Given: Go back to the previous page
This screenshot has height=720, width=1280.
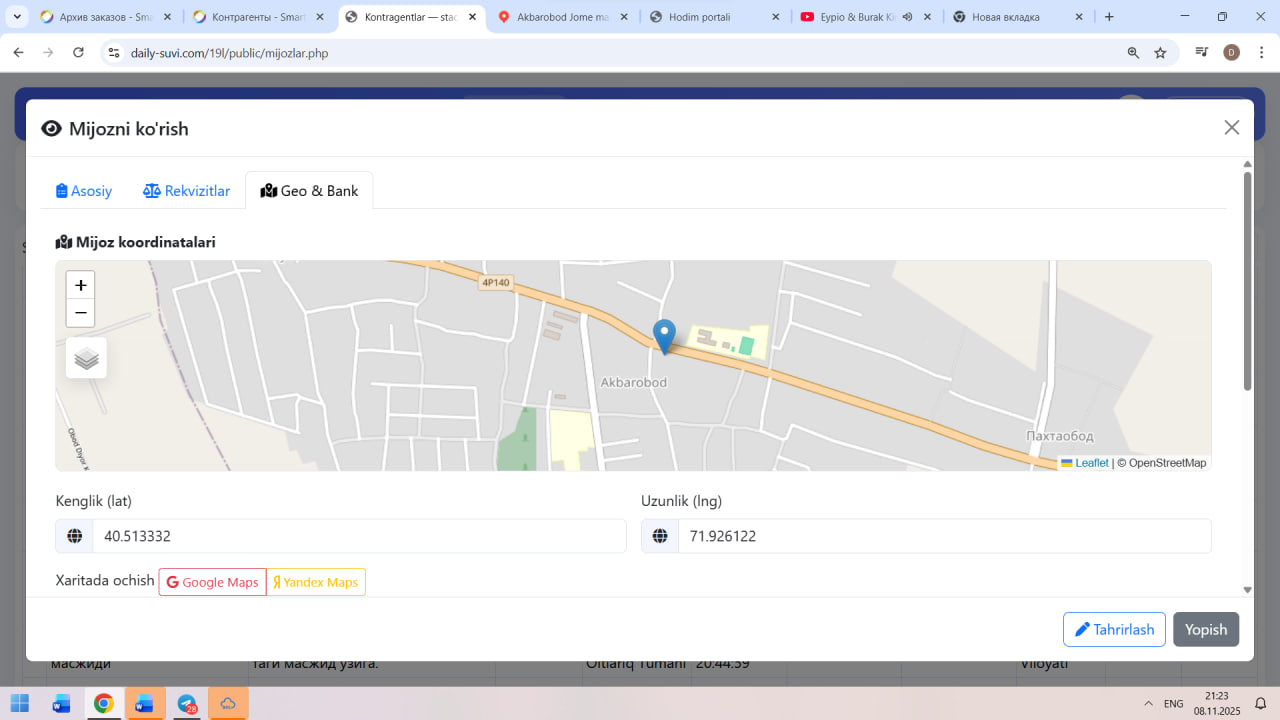Looking at the screenshot, I should pos(18,53).
